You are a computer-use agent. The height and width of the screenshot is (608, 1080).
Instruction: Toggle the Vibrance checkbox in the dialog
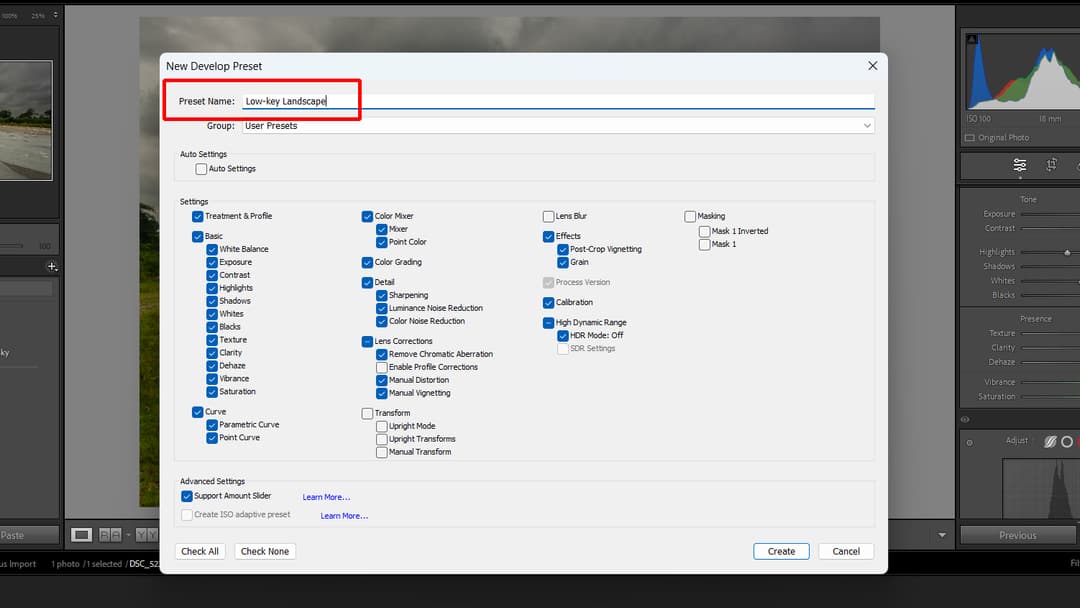212,379
